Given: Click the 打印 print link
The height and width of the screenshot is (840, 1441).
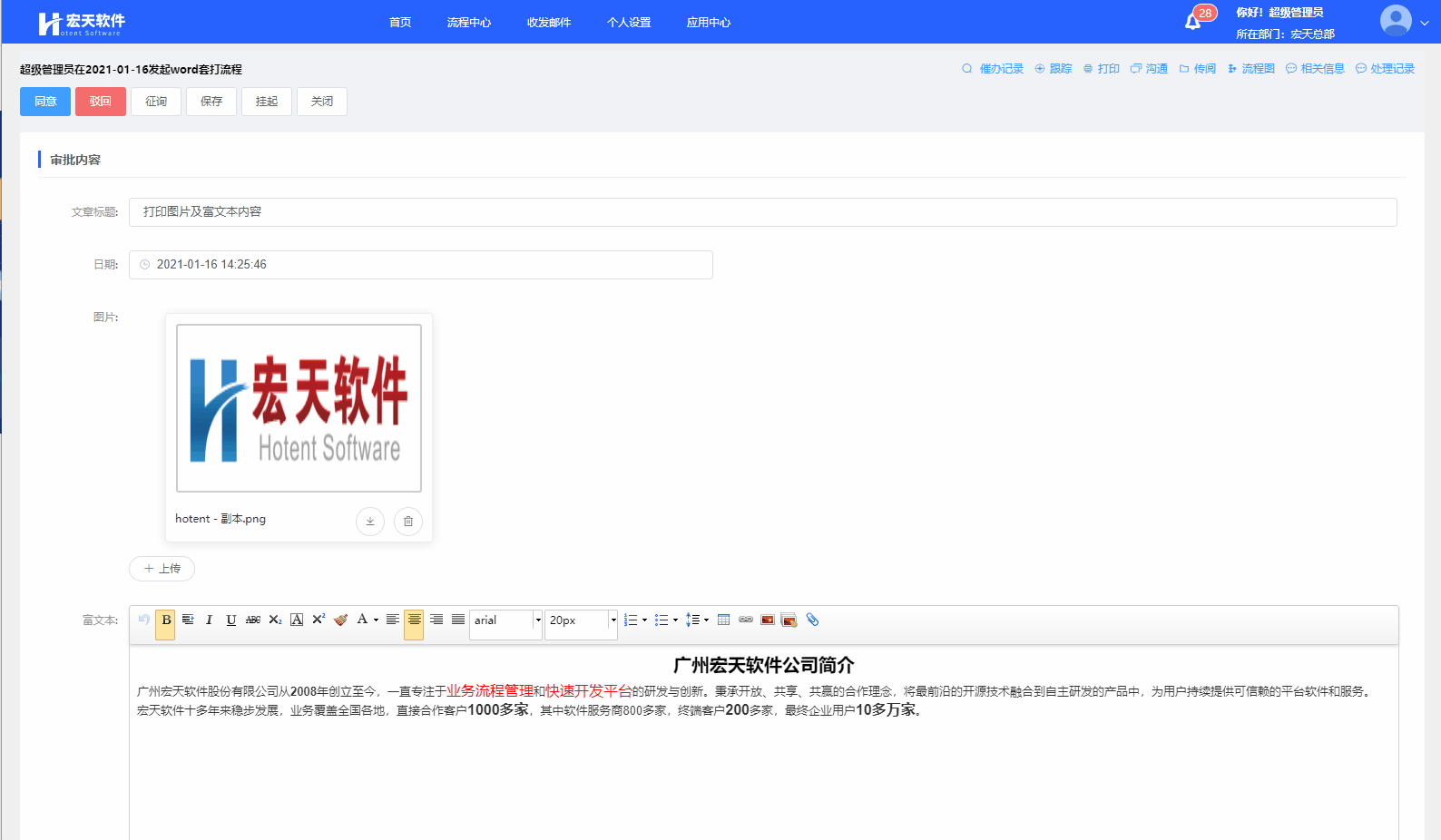Looking at the screenshot, I should (1102, 69).
